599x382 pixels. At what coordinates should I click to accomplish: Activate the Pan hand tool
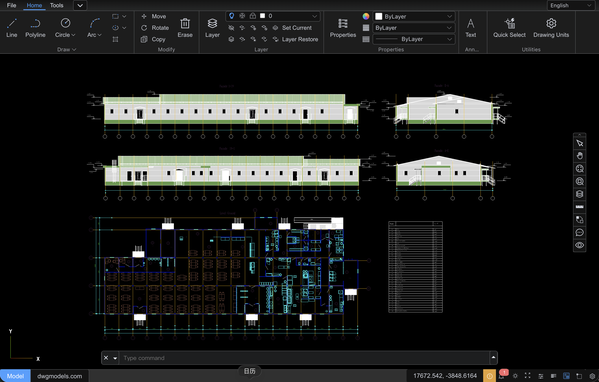click(x=580, y=156)
